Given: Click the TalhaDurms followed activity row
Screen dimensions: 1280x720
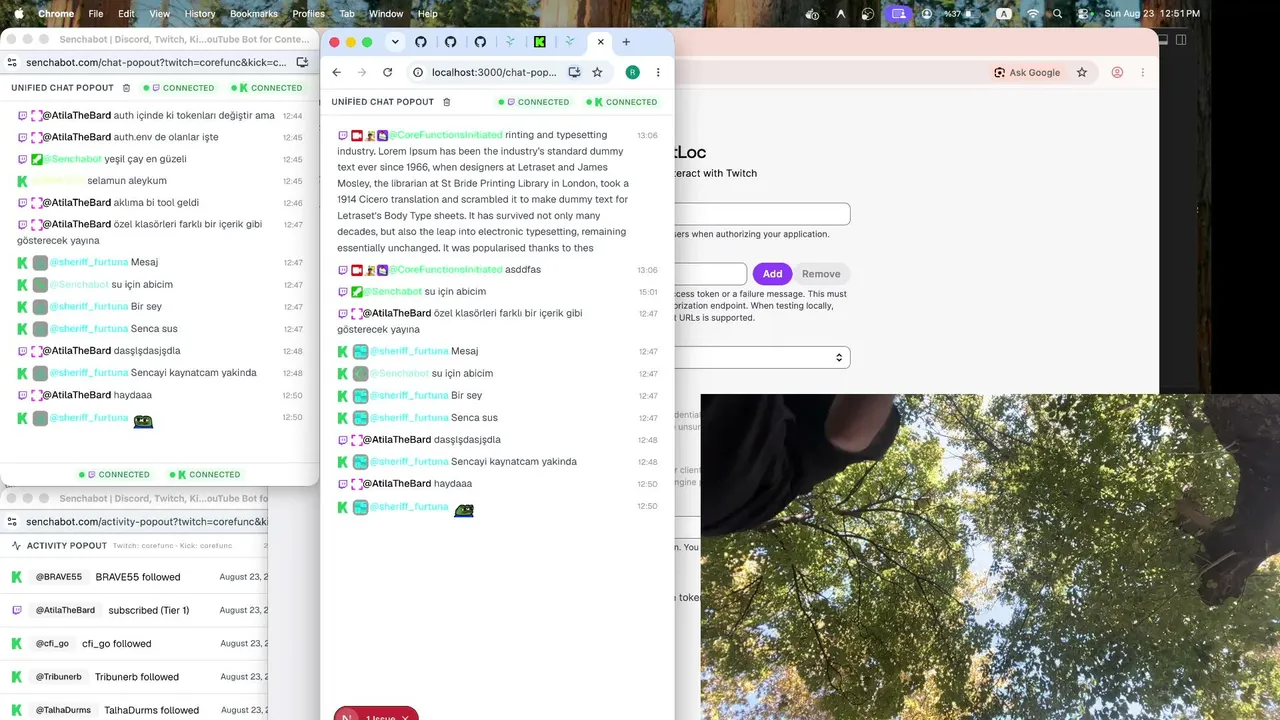Looking at the screenshot, I should click(134, 710).
